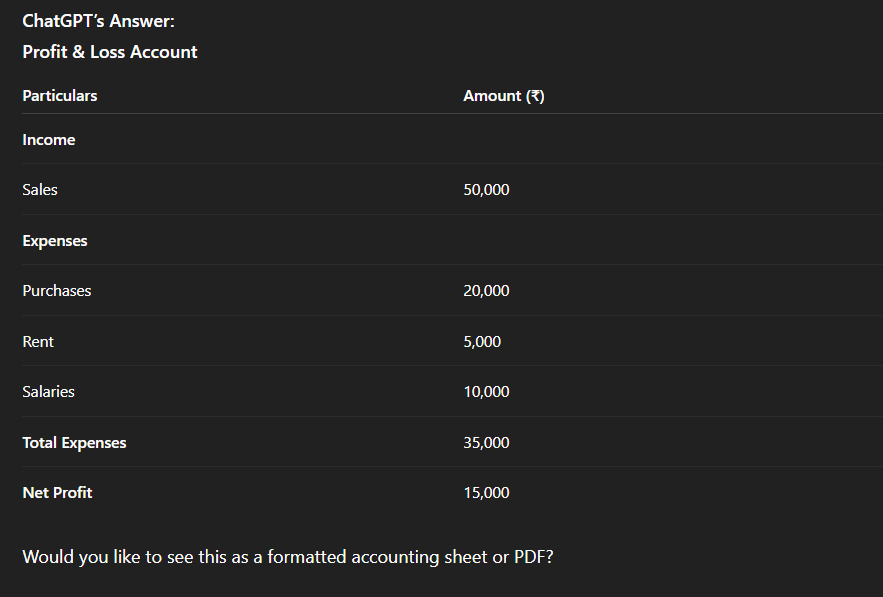Click the Sales row label
Image resolution: width=883 pixels, height=597 pixels.
point(40,190)
